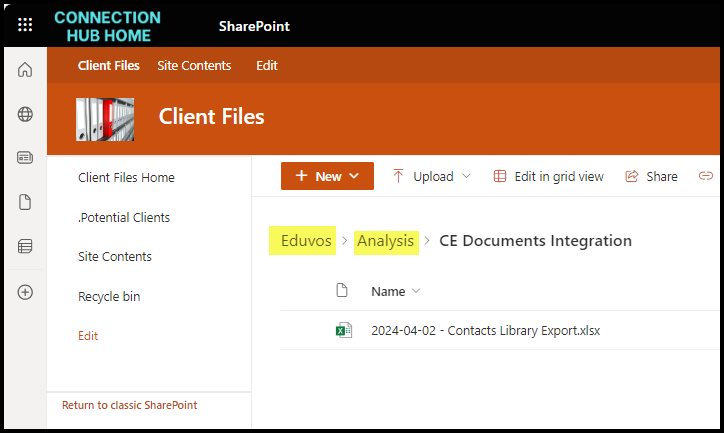The height and width of the screenshot is (433, 724).
Task: Open the news feed icon in rail
Action: [x=25, y=158]
